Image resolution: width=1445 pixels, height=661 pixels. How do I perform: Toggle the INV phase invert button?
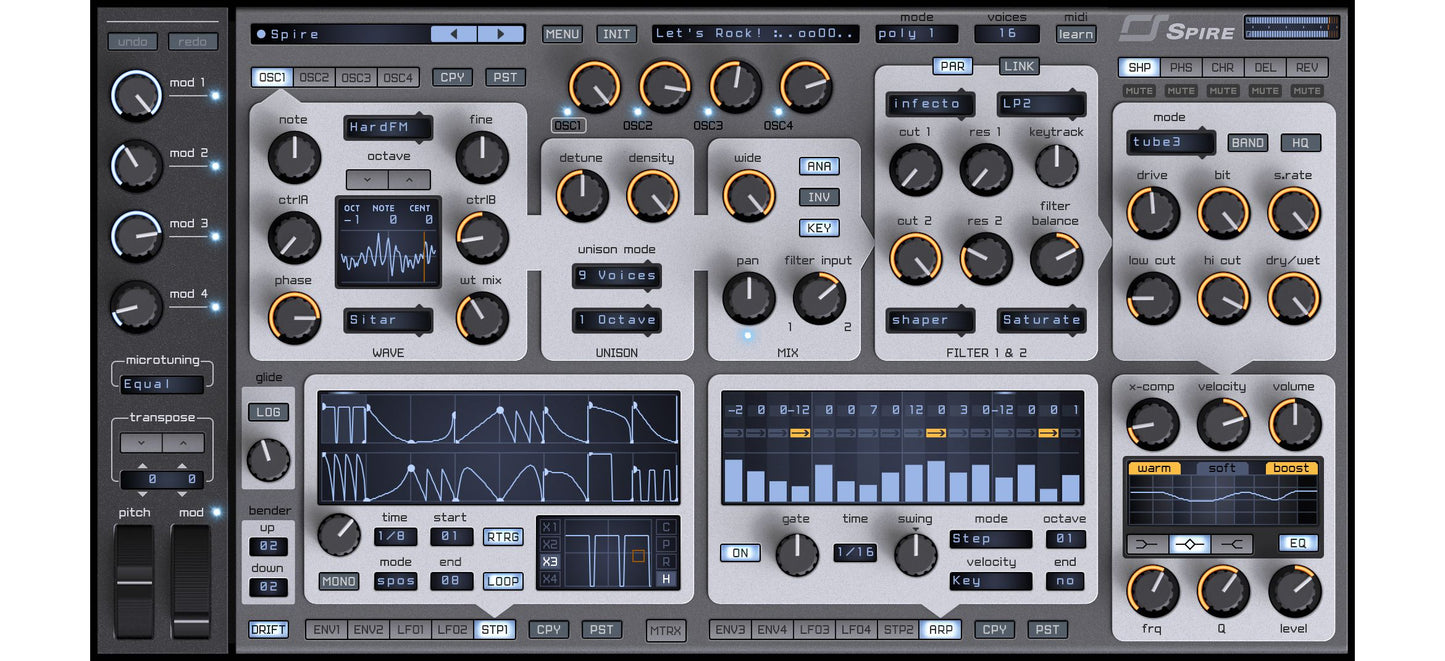tap(818, 196)
